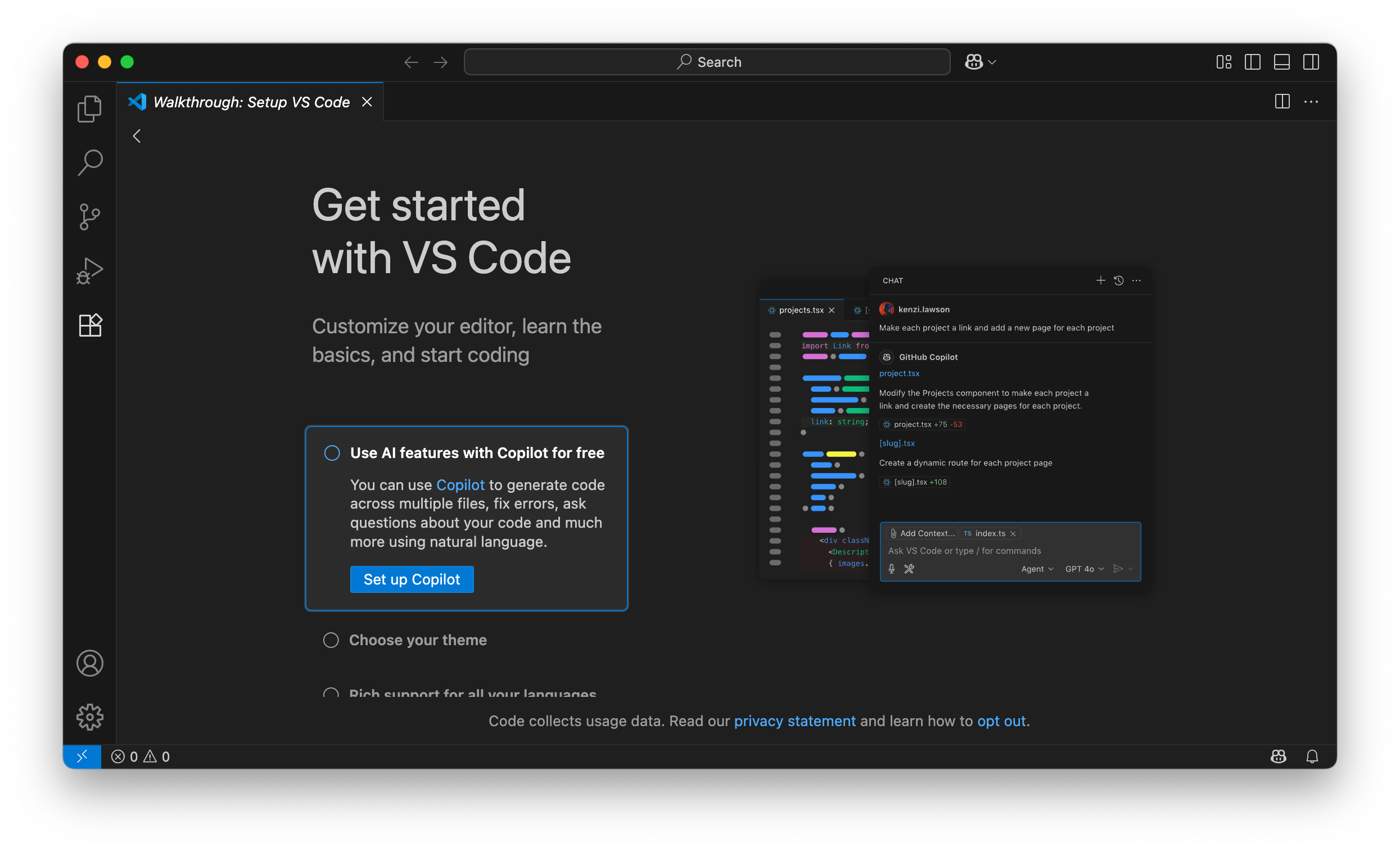Go back with the title bar left arrow

[411, 62]
